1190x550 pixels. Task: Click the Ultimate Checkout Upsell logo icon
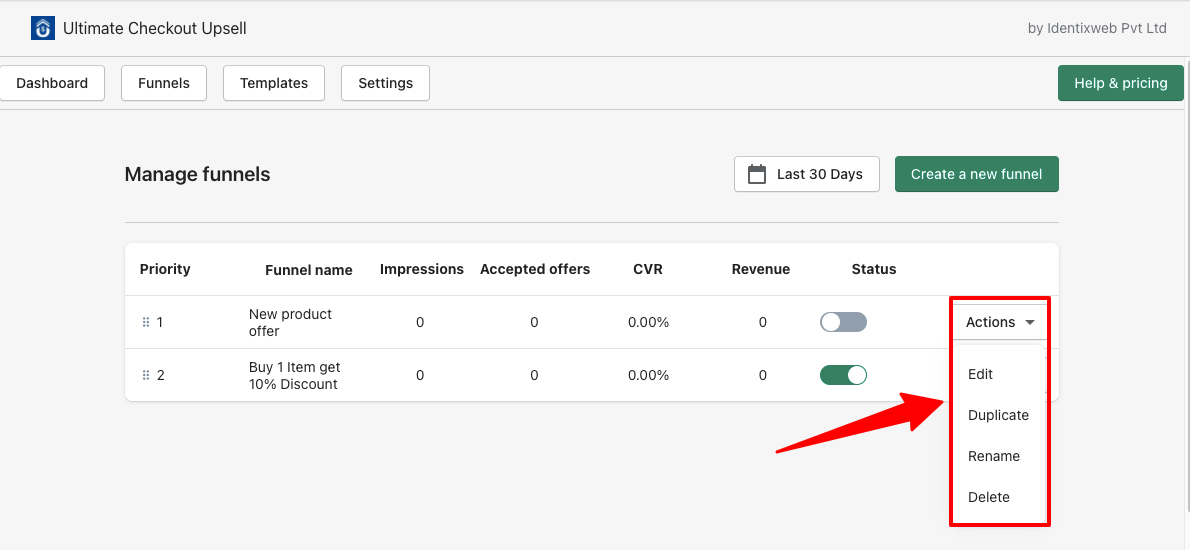(x=42, y=28)
